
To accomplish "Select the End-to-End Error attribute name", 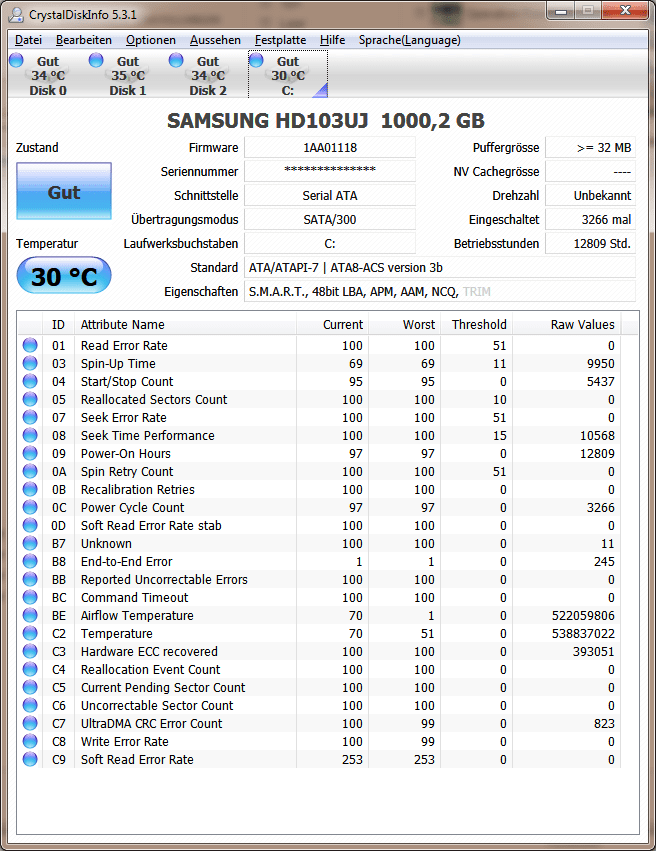I will click(126, 561).
